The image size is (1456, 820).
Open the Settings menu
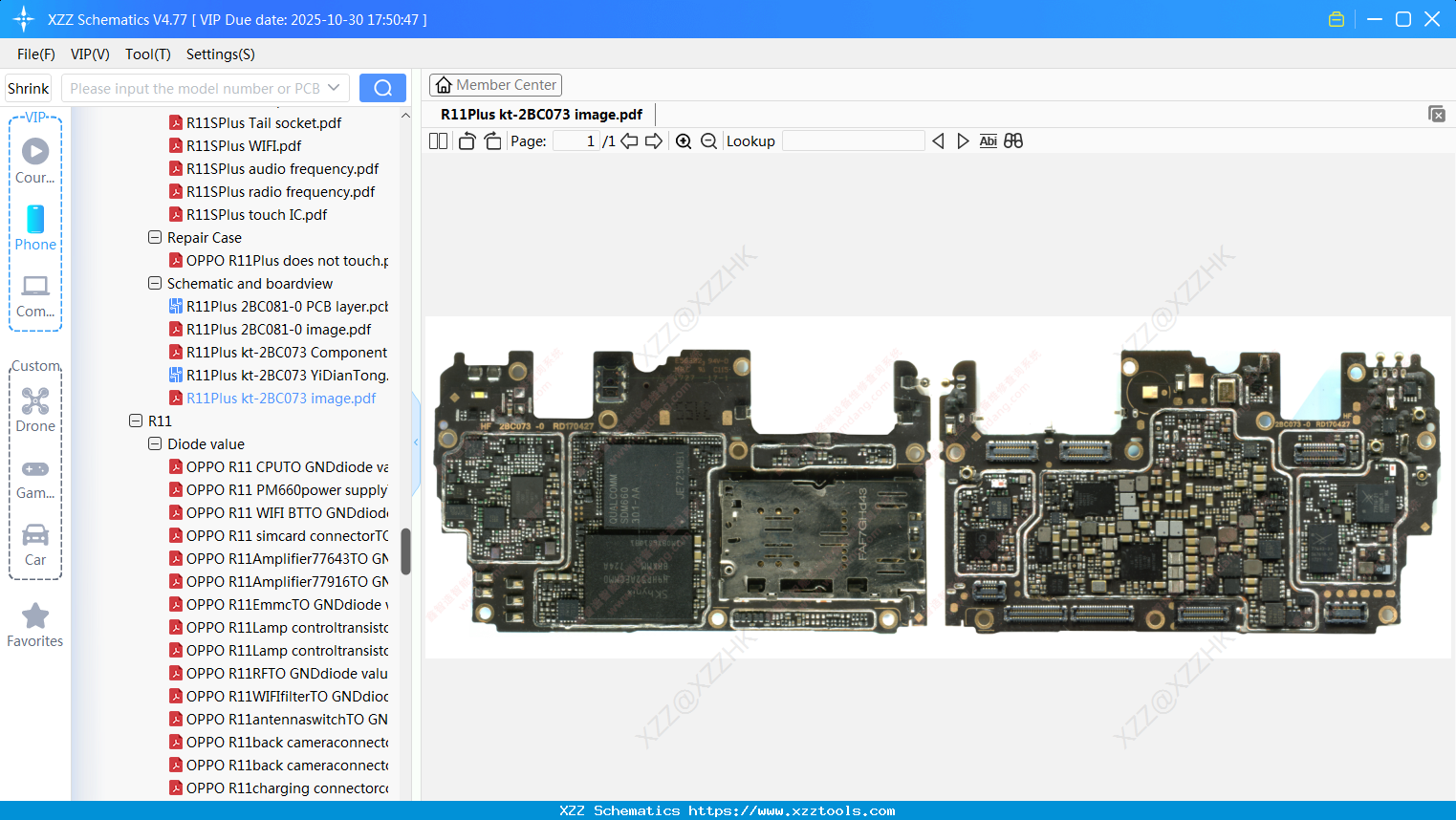[x=221, y=54]
